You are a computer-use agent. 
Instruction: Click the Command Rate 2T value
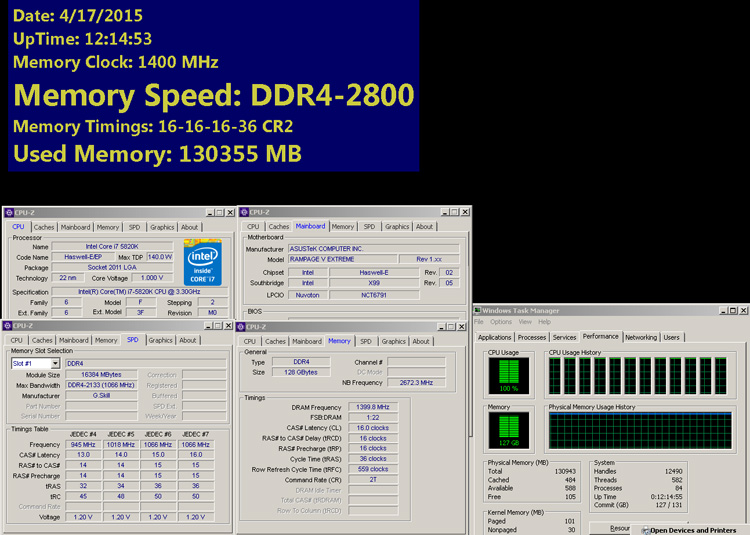point(373,480)
